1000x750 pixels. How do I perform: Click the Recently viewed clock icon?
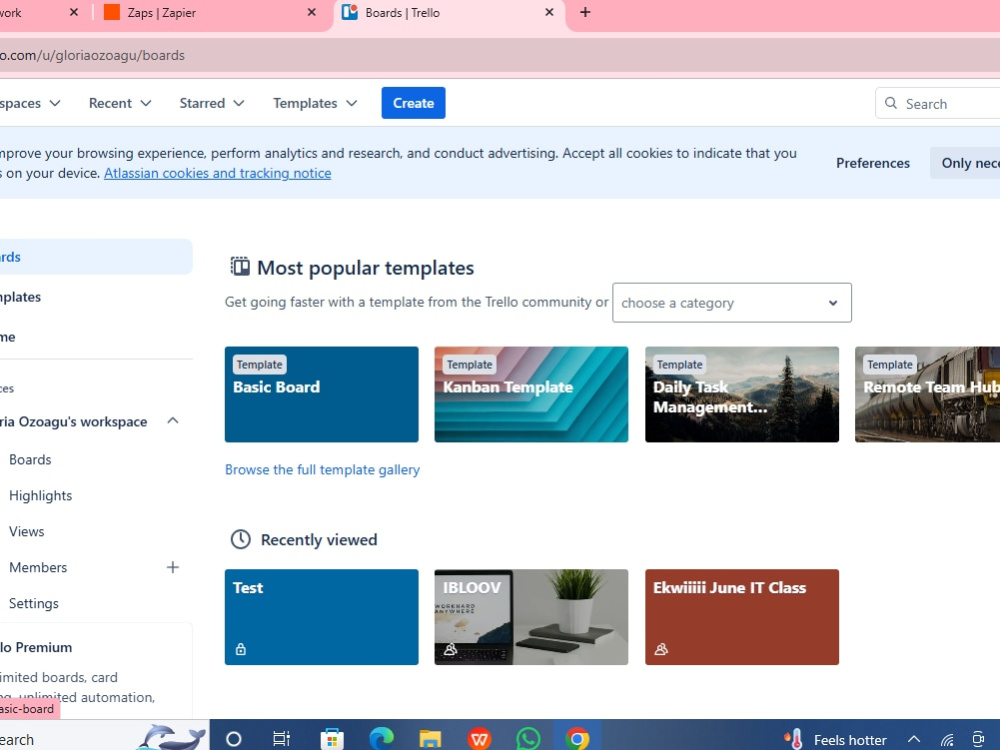(240, 540)
